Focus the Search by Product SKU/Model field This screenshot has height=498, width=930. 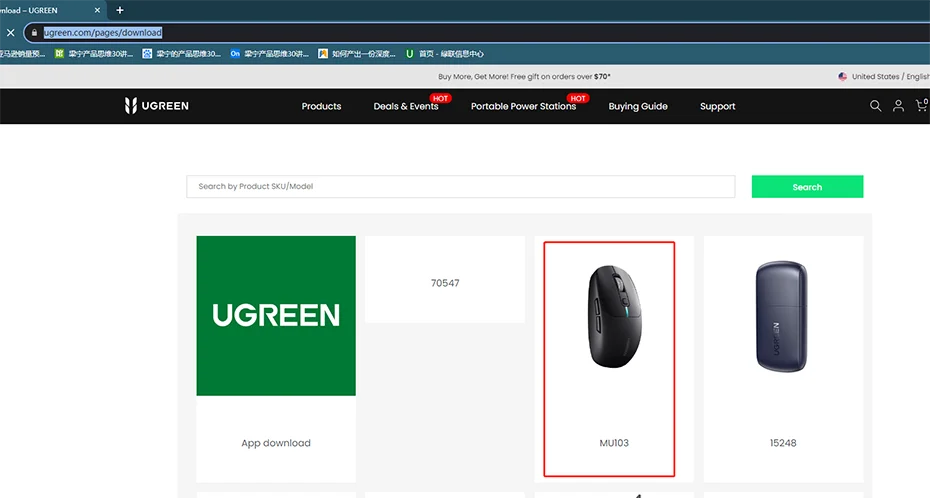click(x=460, y=187)
